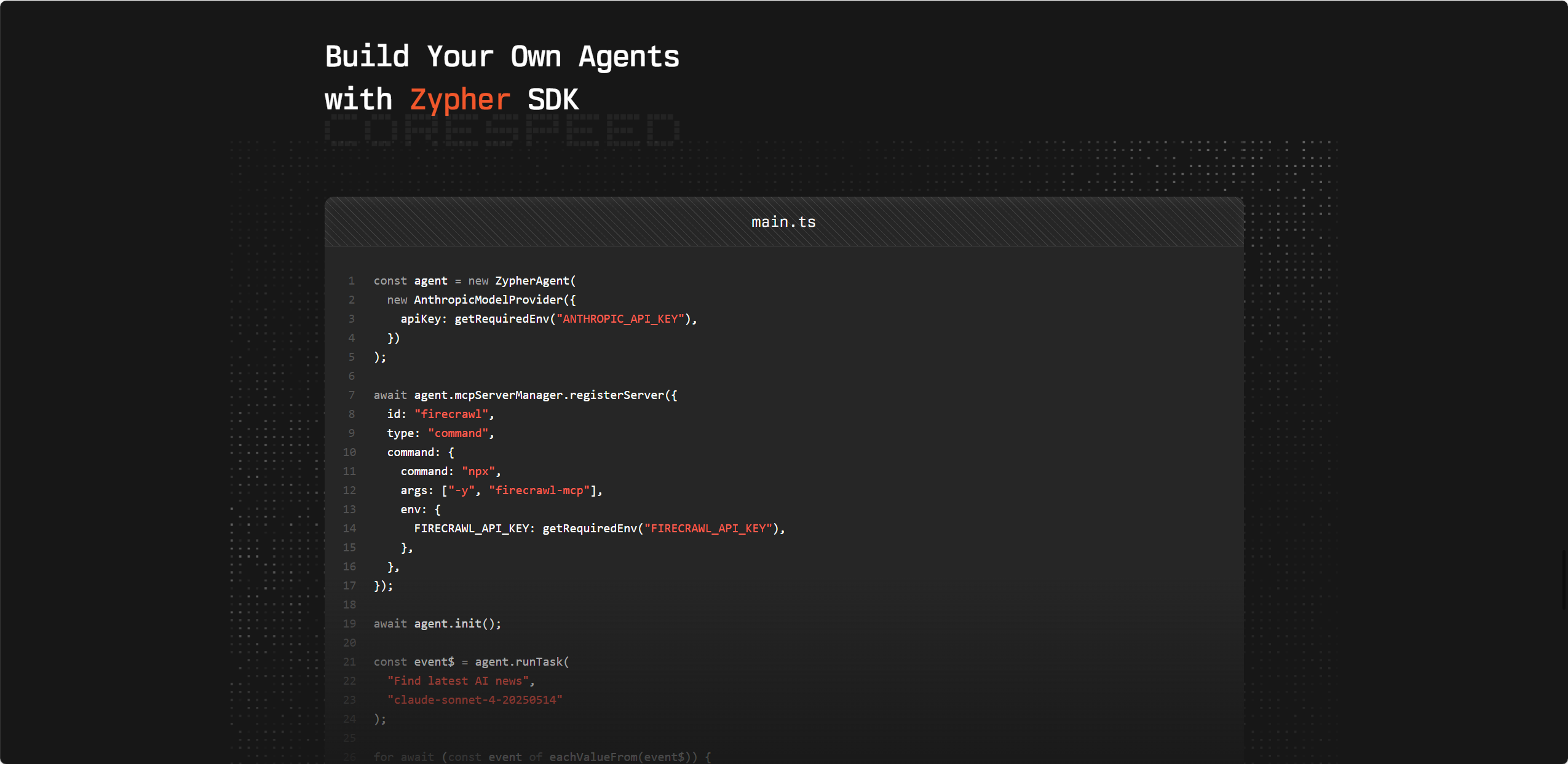Select the main.ts file tab

pyautogui.click(x=783, y=222)
